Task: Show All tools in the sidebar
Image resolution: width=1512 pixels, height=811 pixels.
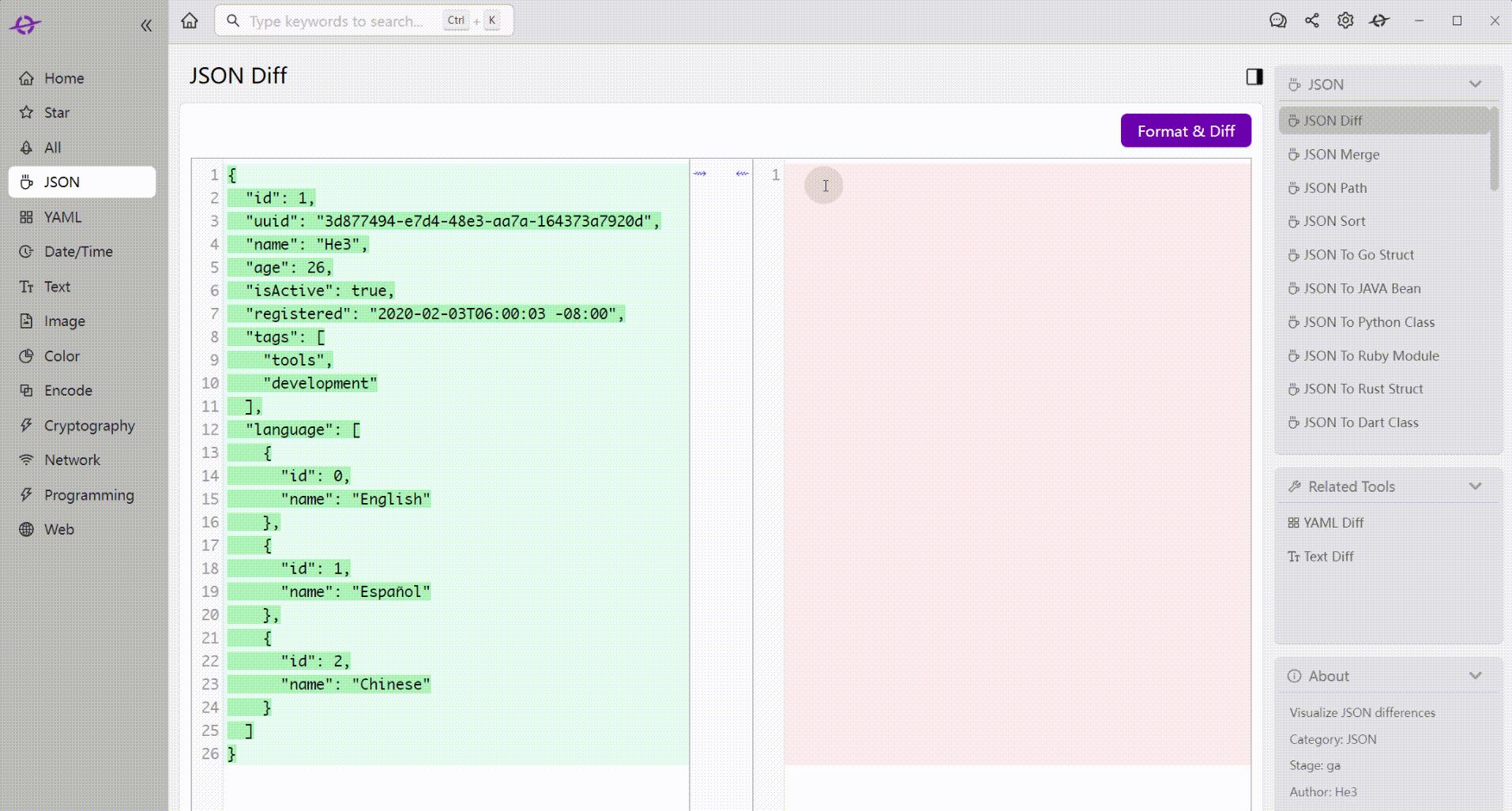Action: tap(82, 148)
